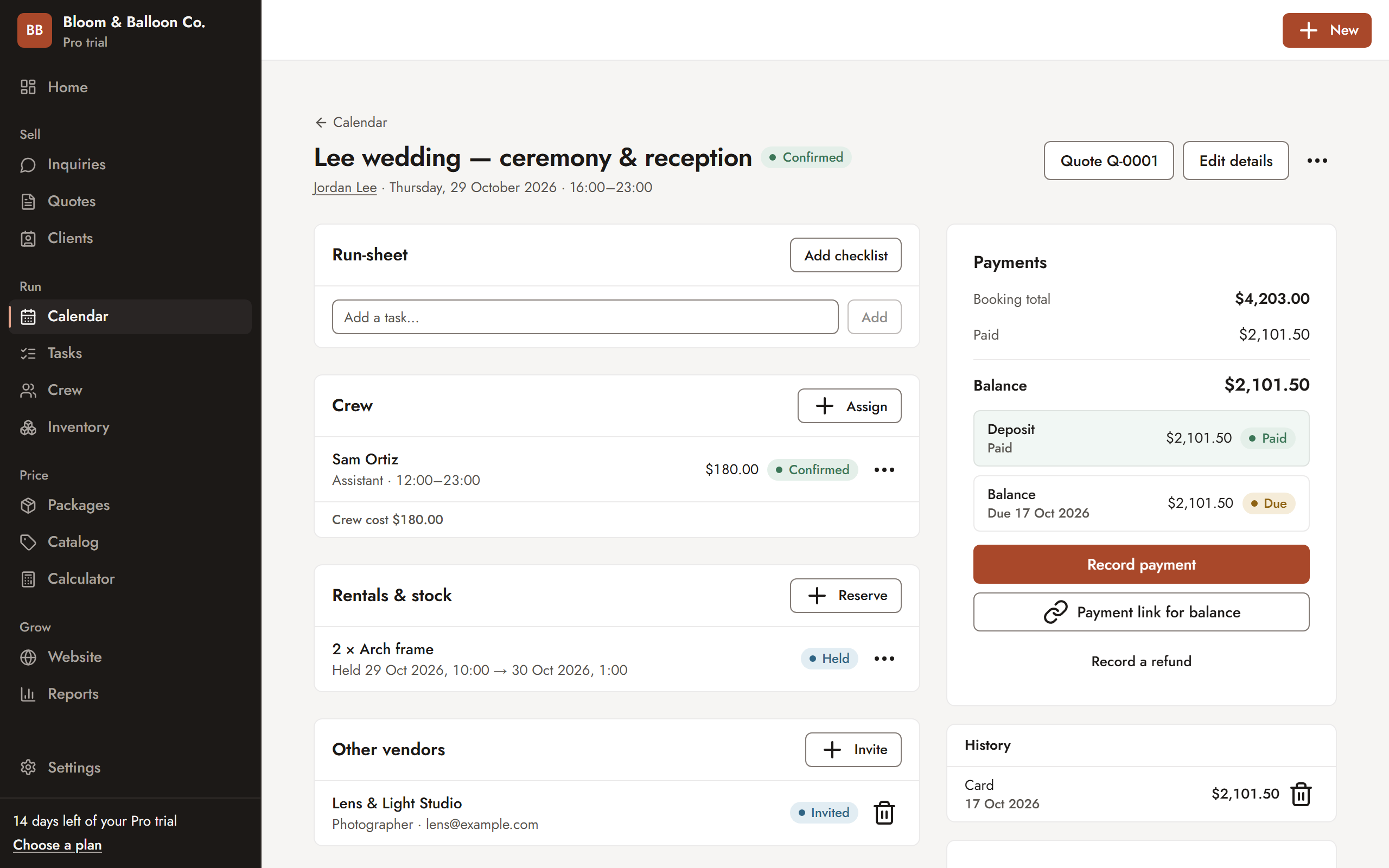Open the Website section
Image resolution: width=1389 pixels, height=868 pixels.
(130, 657)
